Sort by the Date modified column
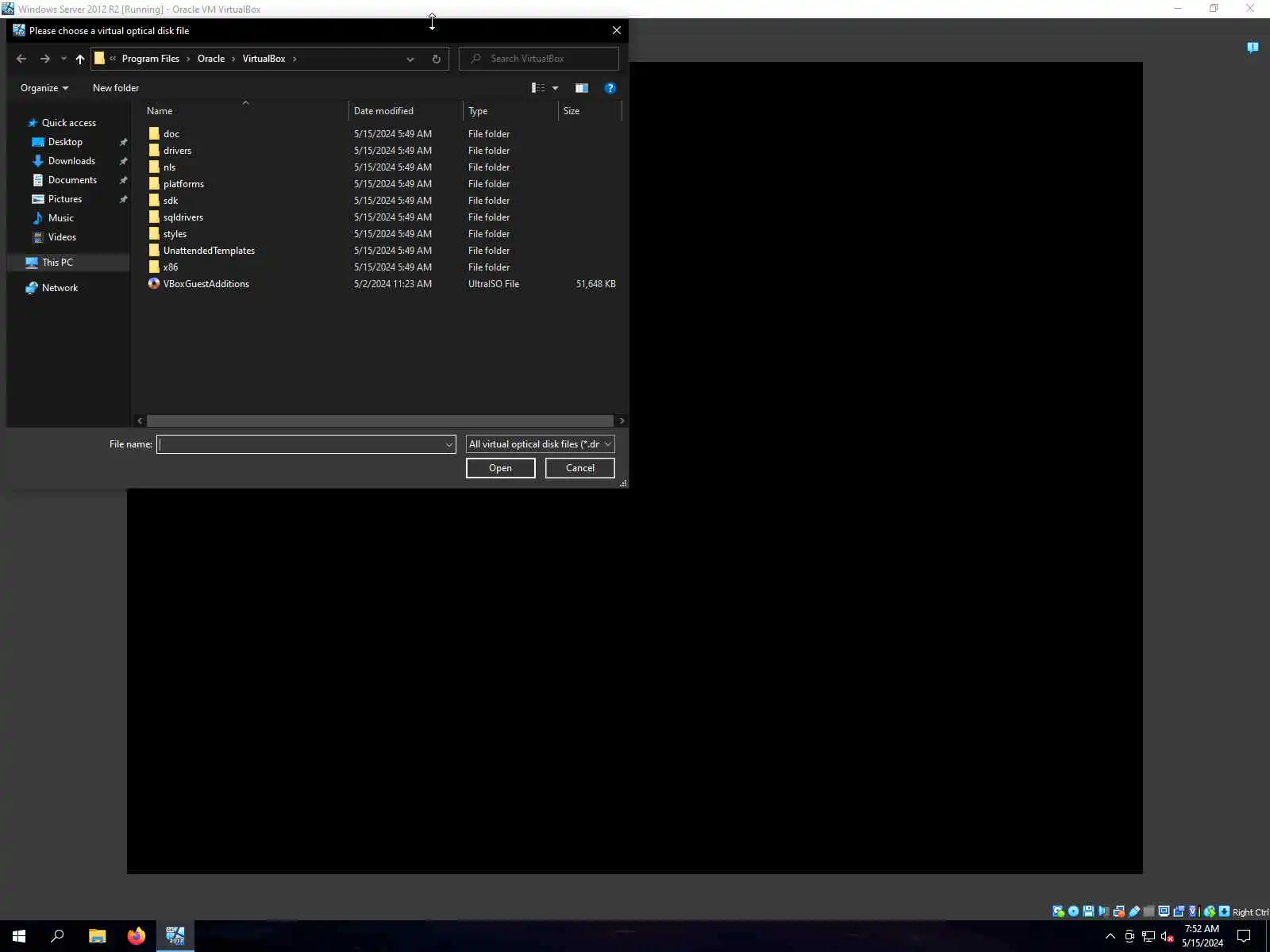Screen dimensions: 1270x952 [x=406, y=111]
